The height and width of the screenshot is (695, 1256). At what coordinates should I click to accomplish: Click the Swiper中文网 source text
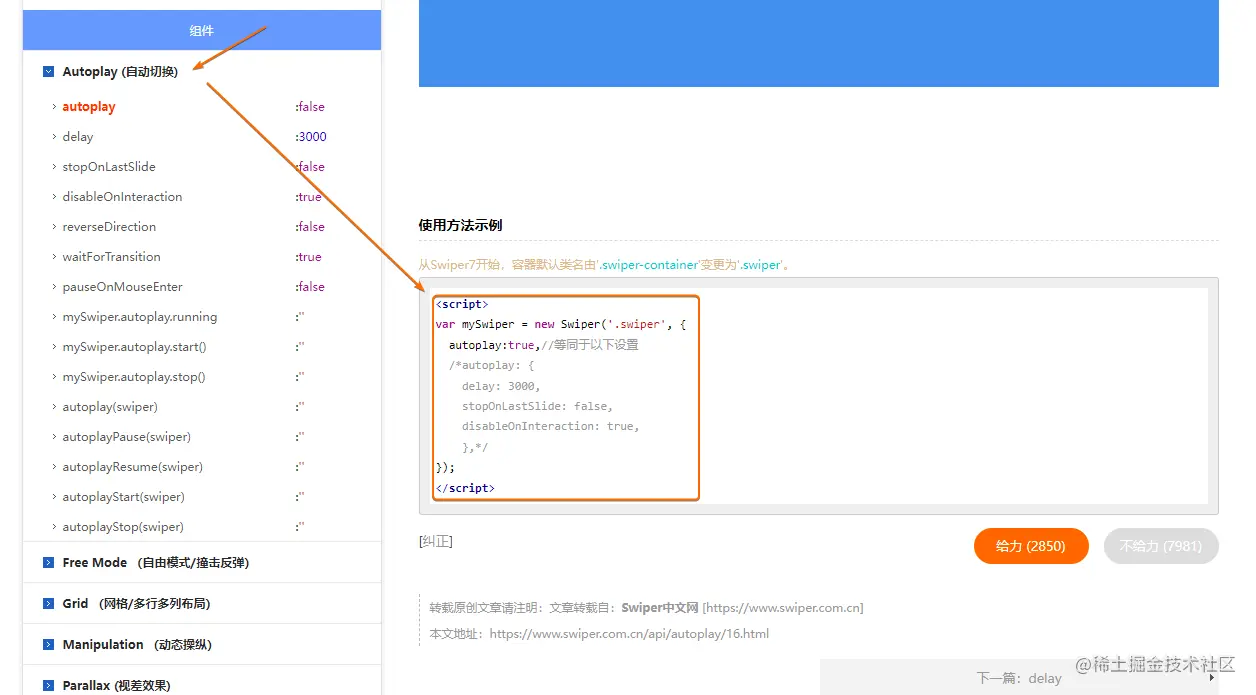[660, 608]
